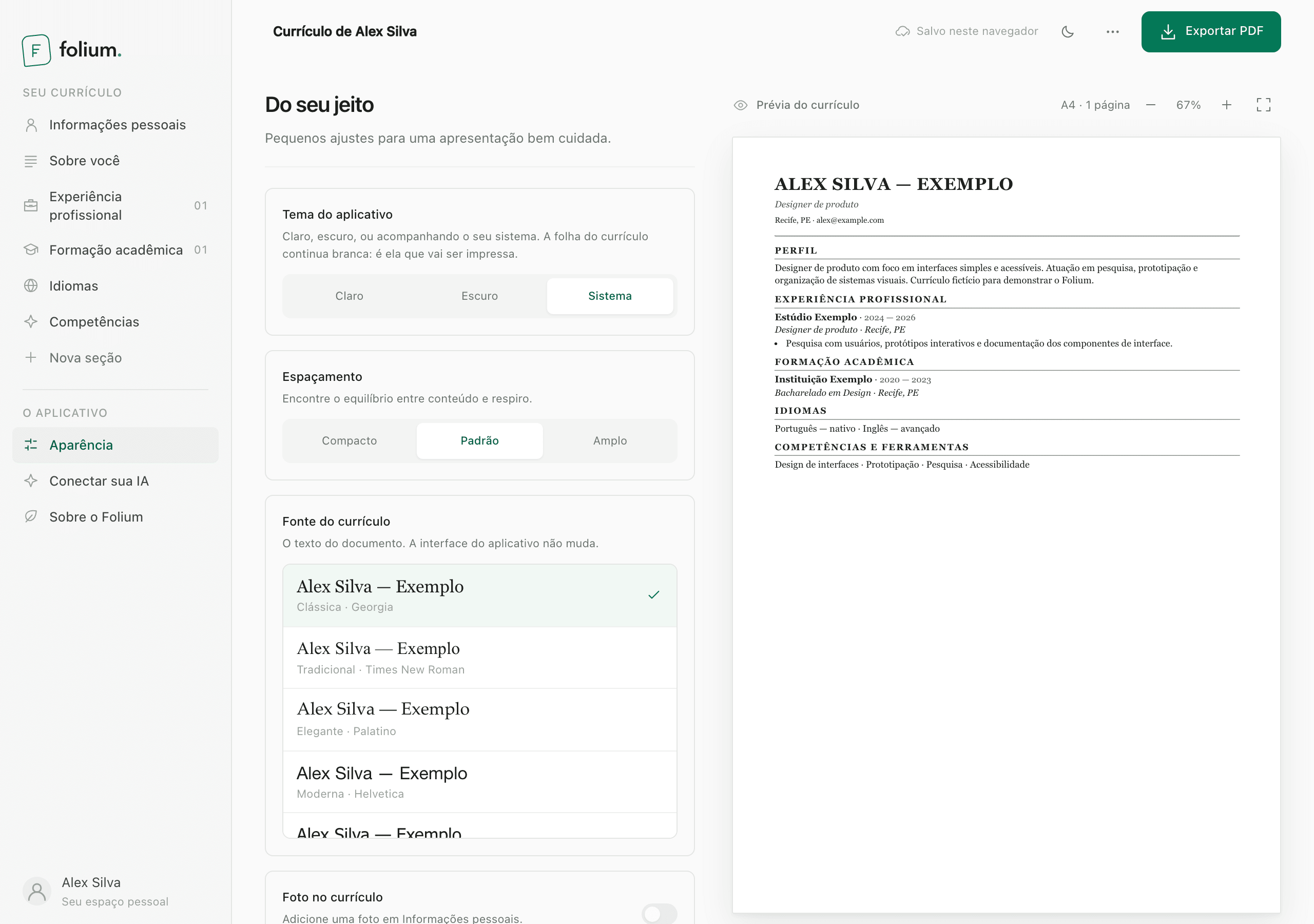
Task: Click Alex Silva personal space profile
Action: tap(115, 891)
